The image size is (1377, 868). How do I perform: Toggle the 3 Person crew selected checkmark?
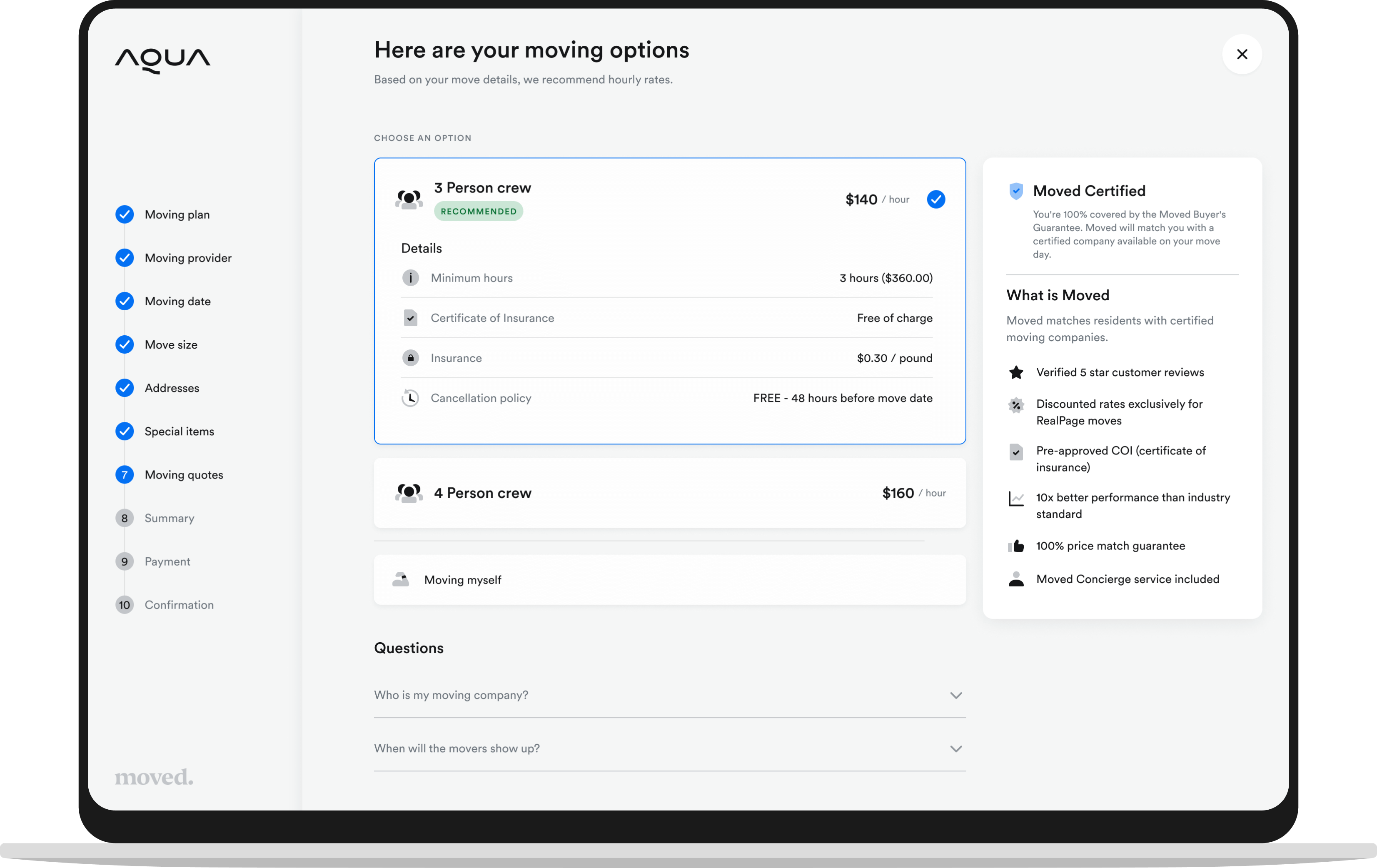(x=935, y=200)
